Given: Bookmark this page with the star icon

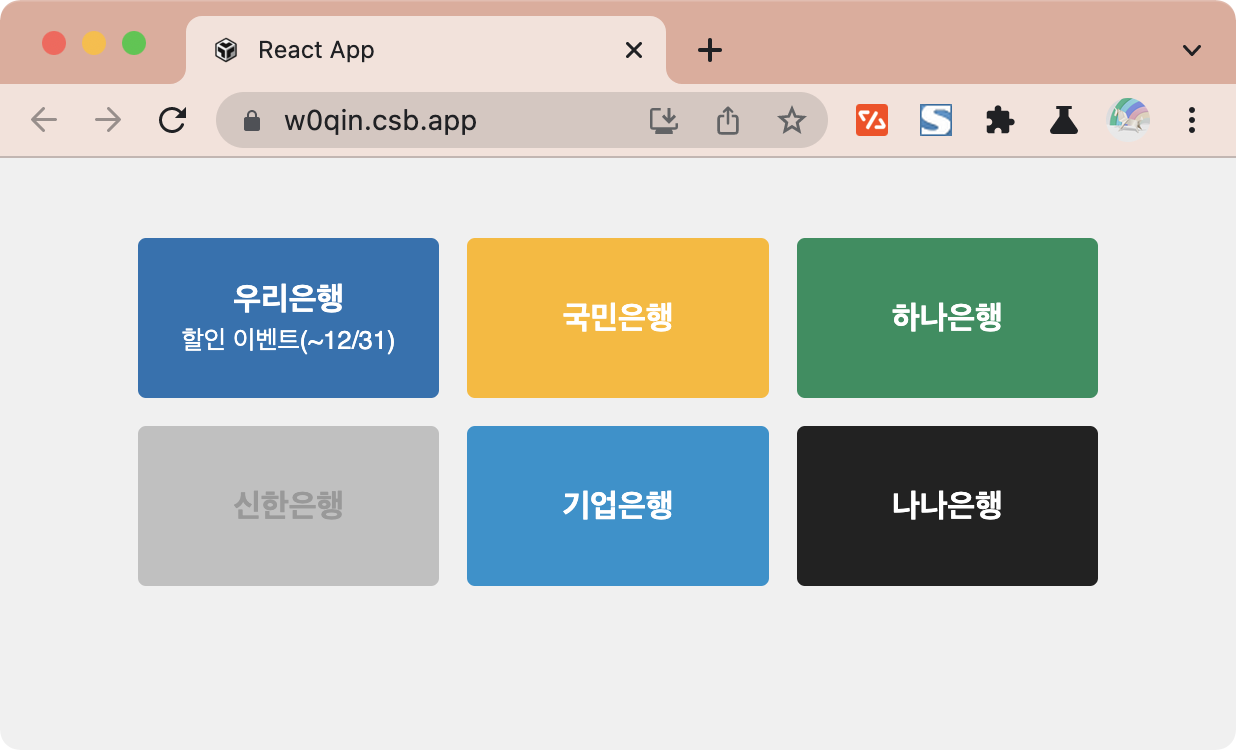Looking at the screenshot, I should pyautogui.click(x=792, y=121).
